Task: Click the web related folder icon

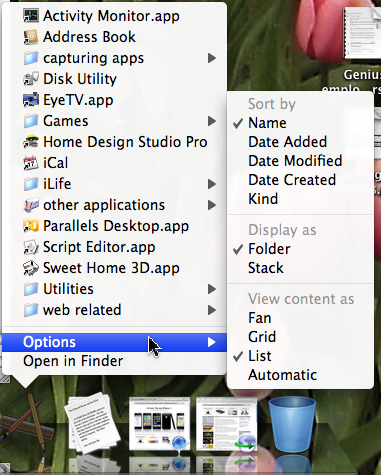Action: point(31,310)
